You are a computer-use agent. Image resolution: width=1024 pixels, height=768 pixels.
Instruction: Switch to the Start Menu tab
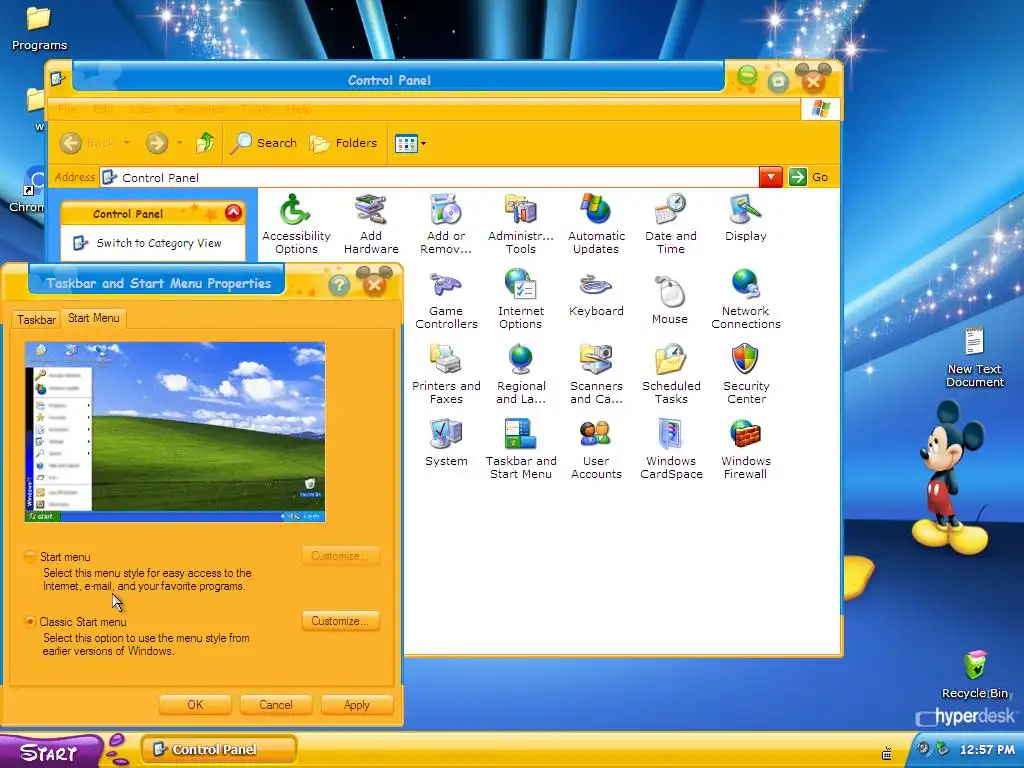93,318
